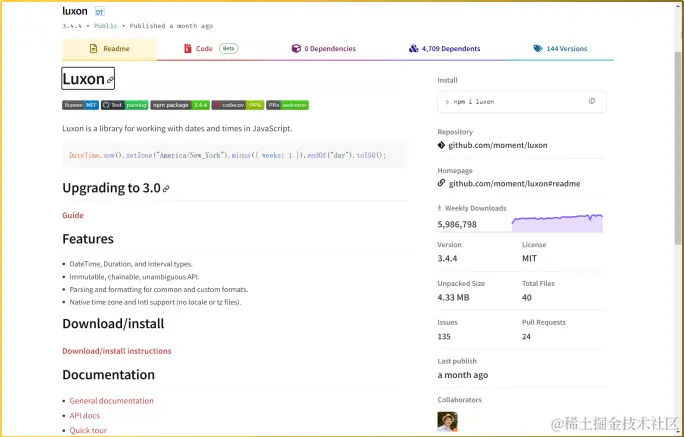Image resolution: width=684 pixels, height=437 pixels.
Task: Click the license MIT badge
Action: [x=80, y=105]
